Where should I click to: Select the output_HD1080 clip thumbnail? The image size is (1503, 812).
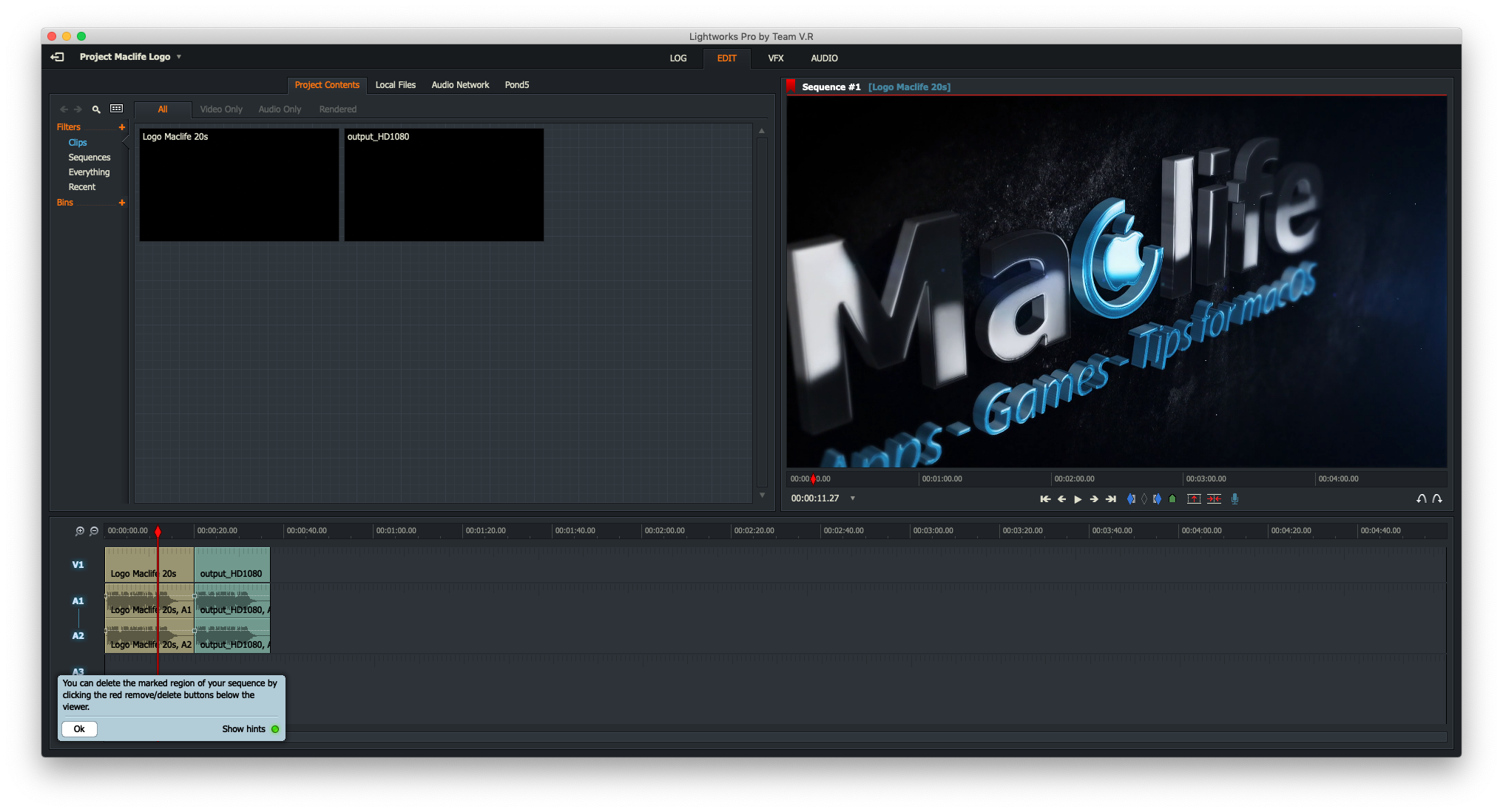443,185
